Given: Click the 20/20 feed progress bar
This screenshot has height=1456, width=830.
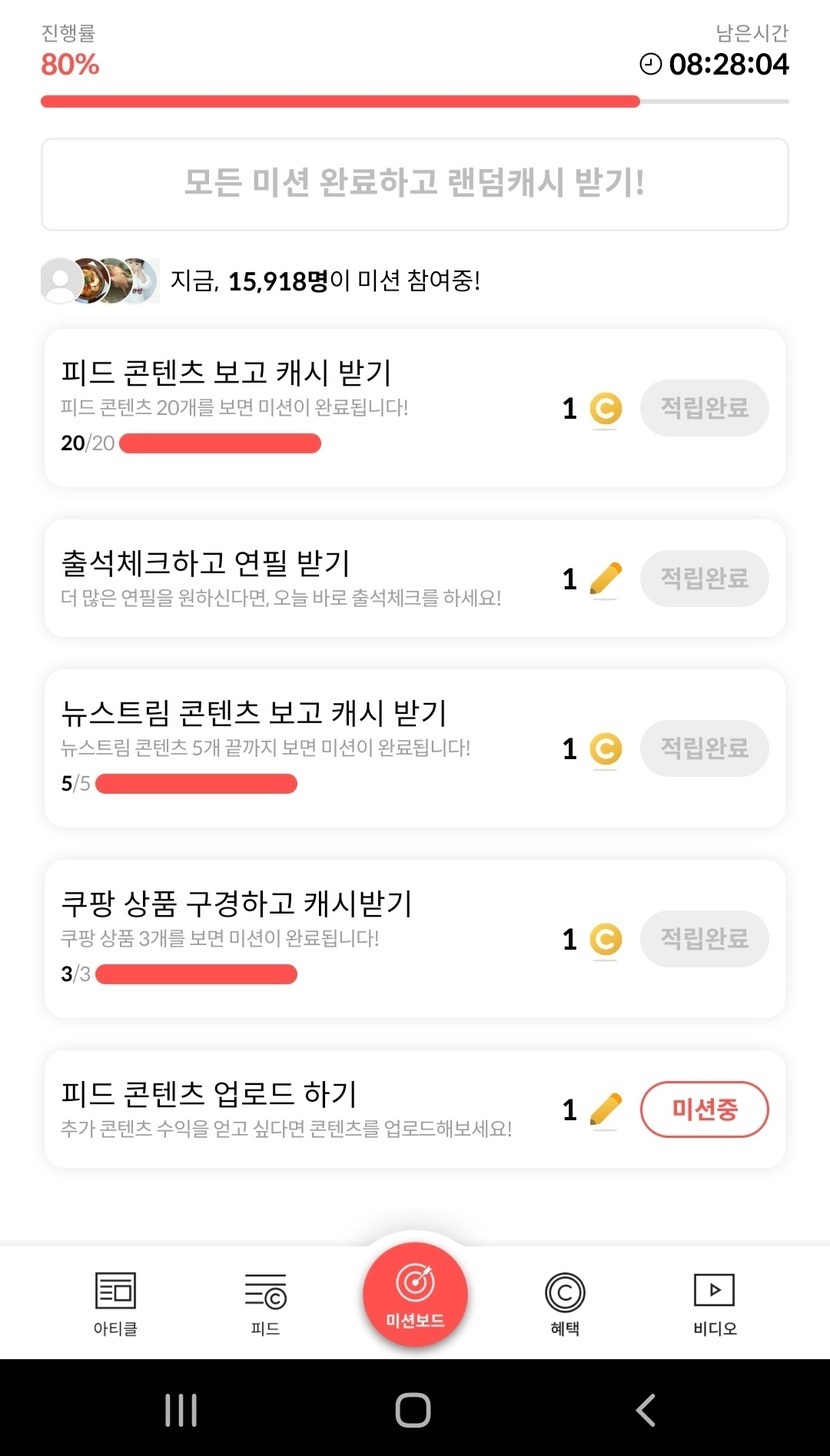Looking at the screenshot, I should tap(220, 443).
